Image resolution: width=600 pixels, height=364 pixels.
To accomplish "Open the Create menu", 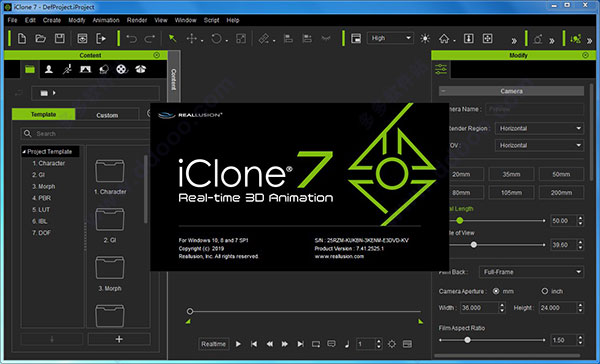I will click(x=52, y=20).
